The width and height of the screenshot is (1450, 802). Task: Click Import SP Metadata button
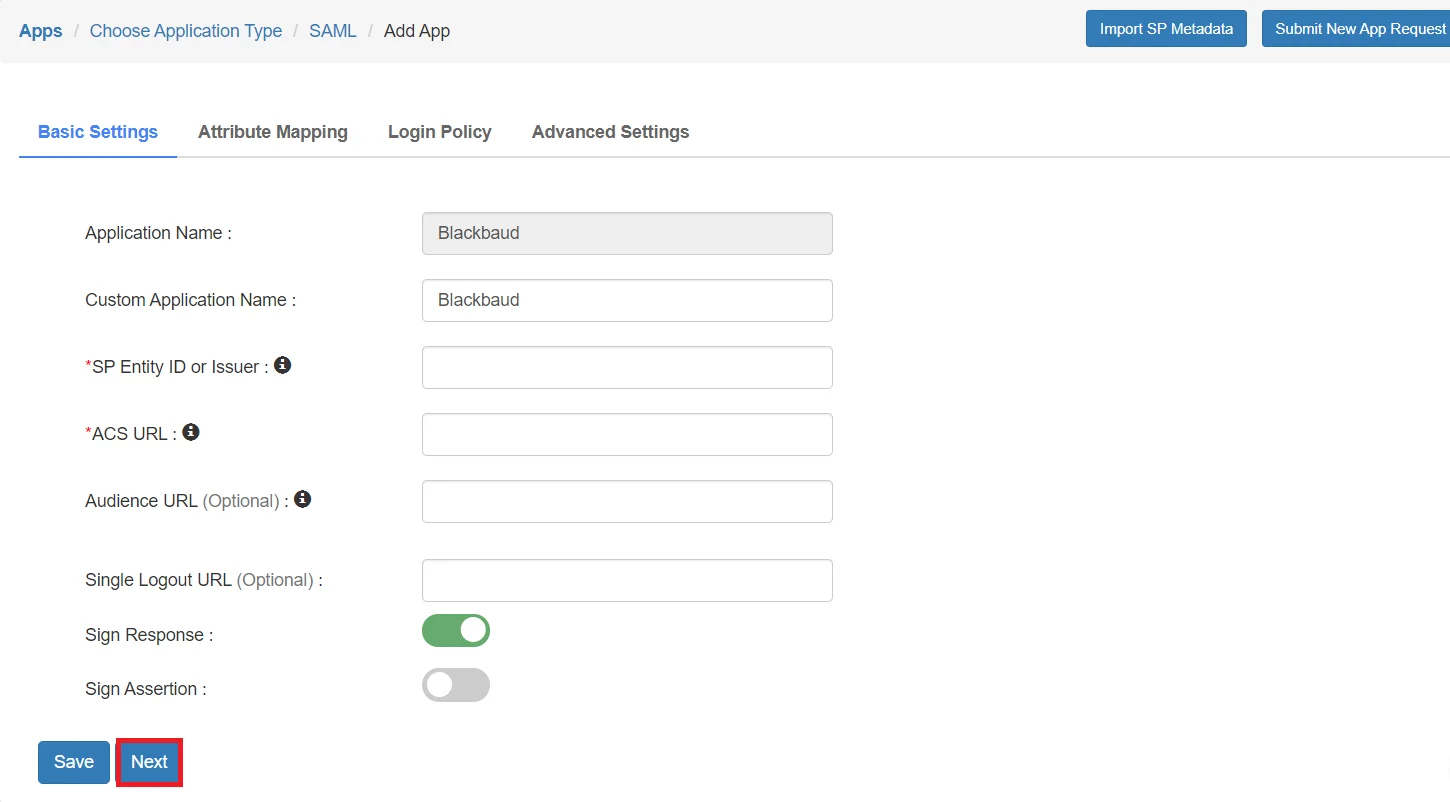coord(1166,29)
